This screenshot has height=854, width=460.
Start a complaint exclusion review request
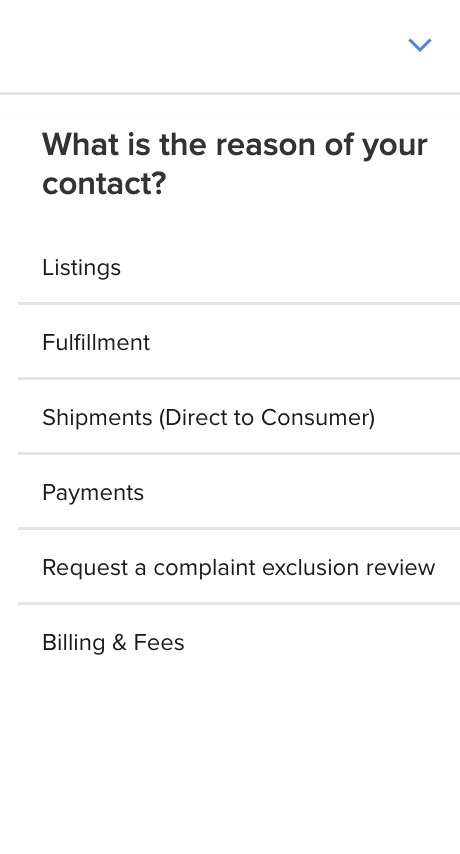(x=239, y=568)
